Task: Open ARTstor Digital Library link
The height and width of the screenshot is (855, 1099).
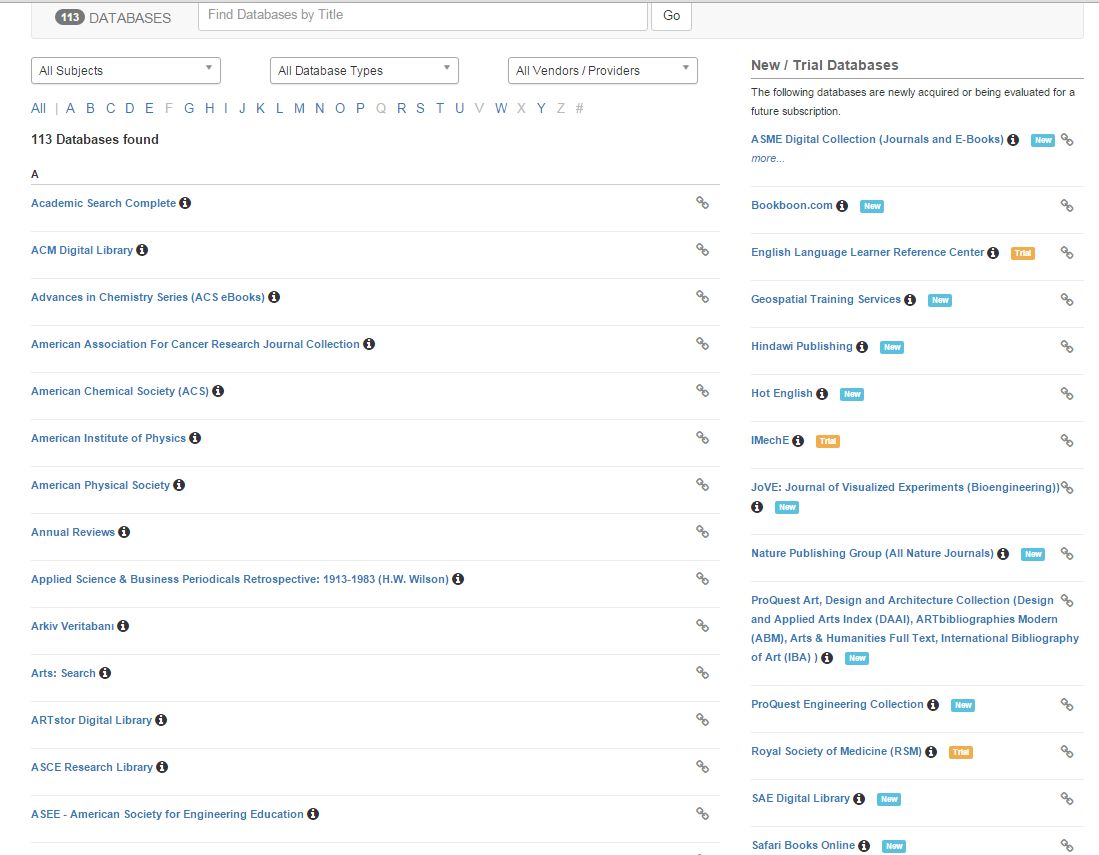Action: pyautogui.click(x=91, y=719)
